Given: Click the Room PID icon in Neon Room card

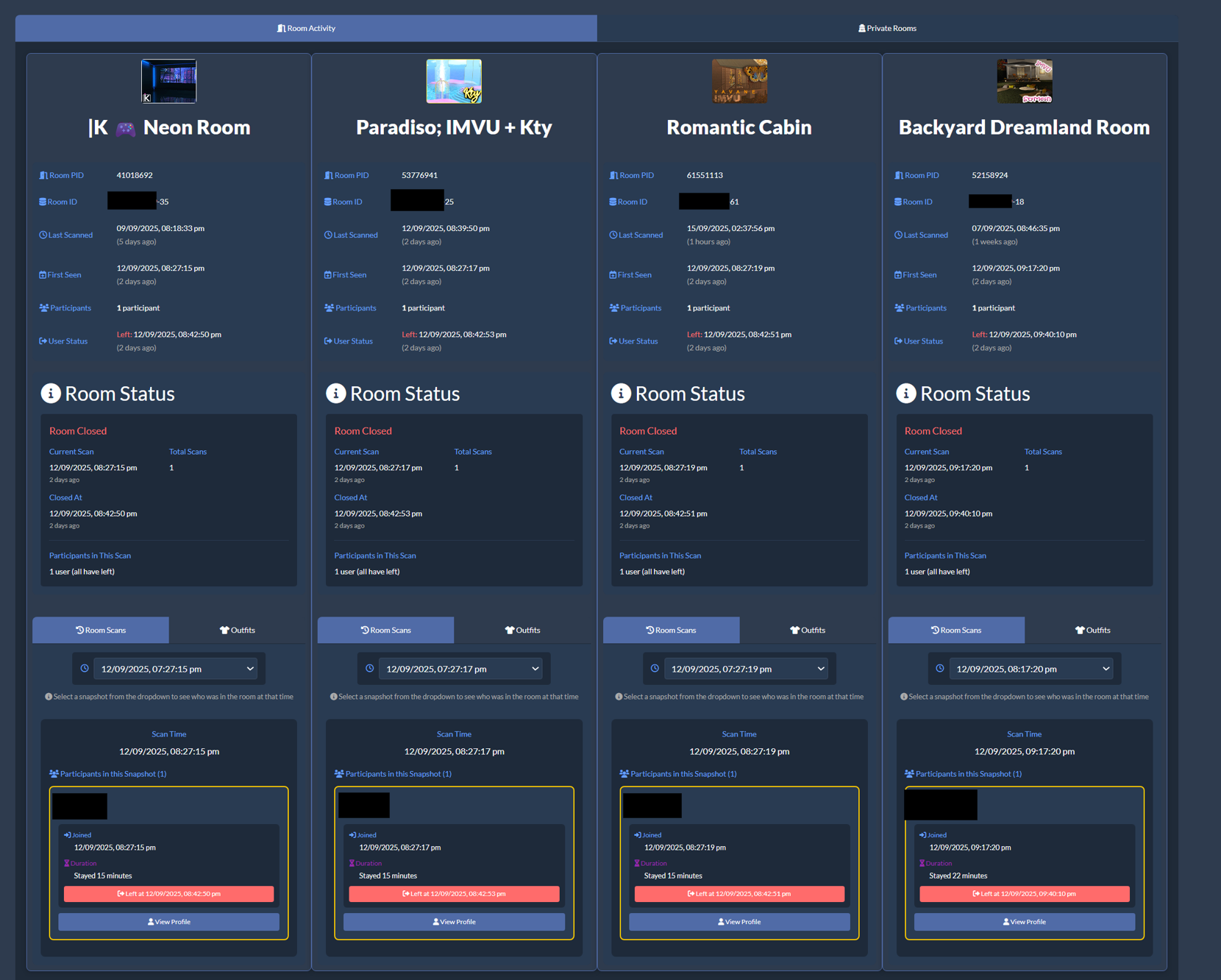Looking at the screenshot, I should (x=43, y=176).
